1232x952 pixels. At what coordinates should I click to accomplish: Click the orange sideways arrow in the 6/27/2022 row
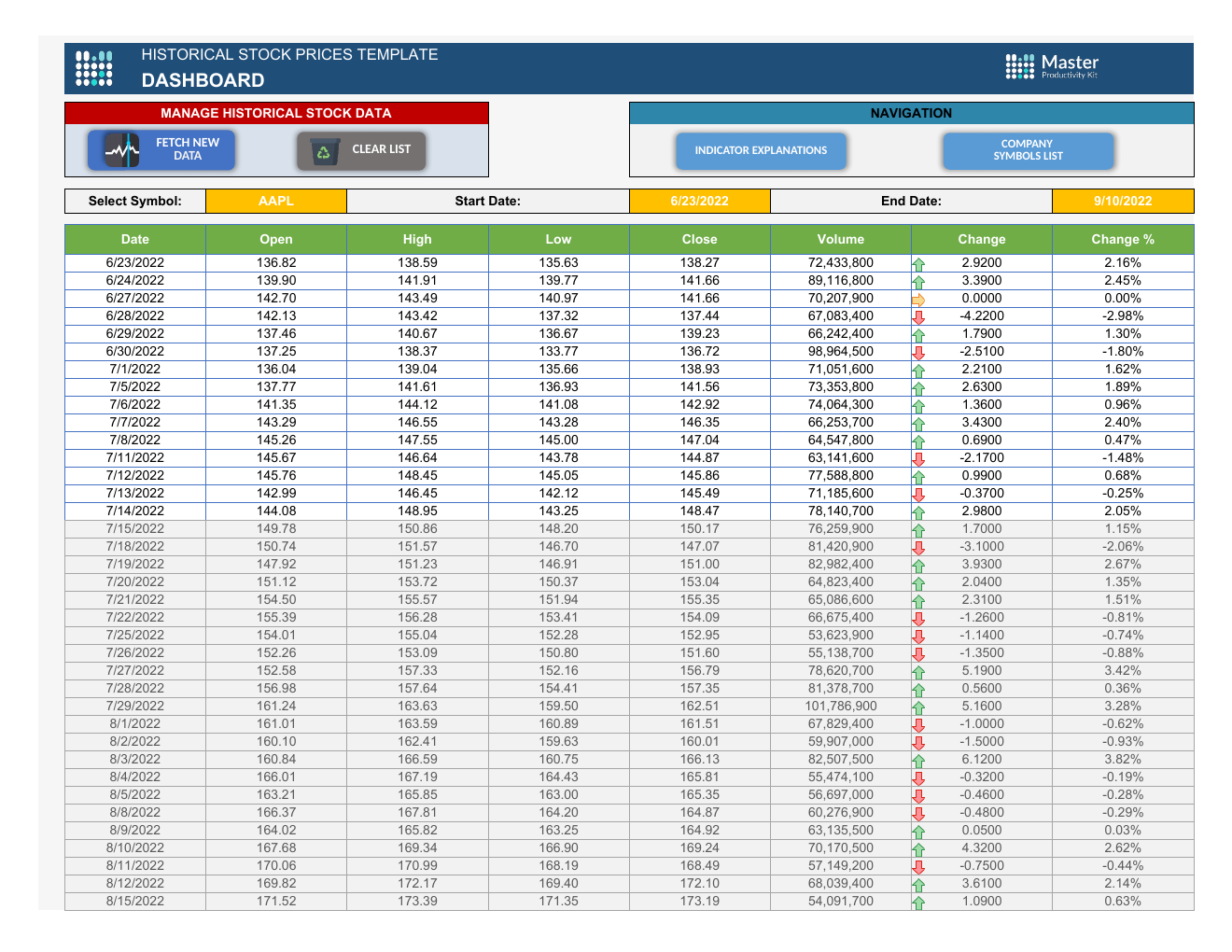918,300
